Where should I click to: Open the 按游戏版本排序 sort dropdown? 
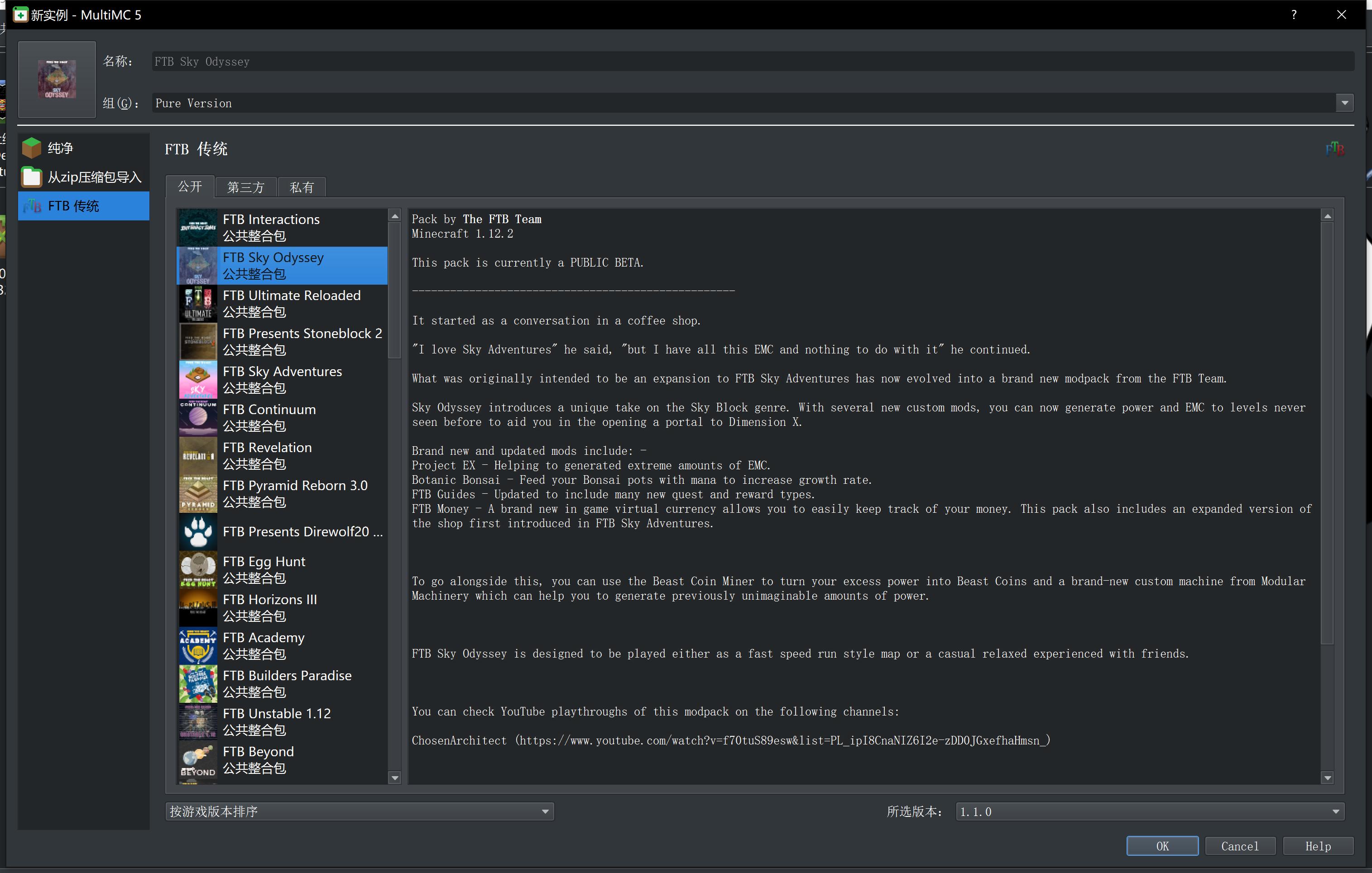coord(359,811)
